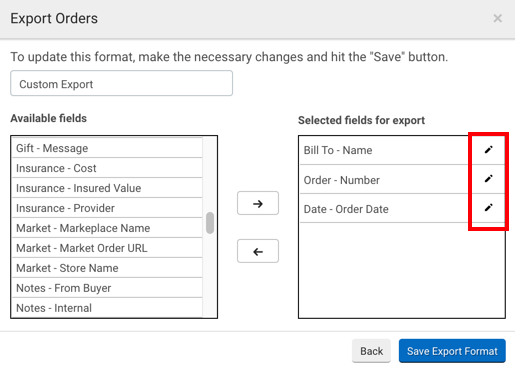515x370 pixels.
Task: Select Market - Markeplace Name field
Action: coord(107,228)
